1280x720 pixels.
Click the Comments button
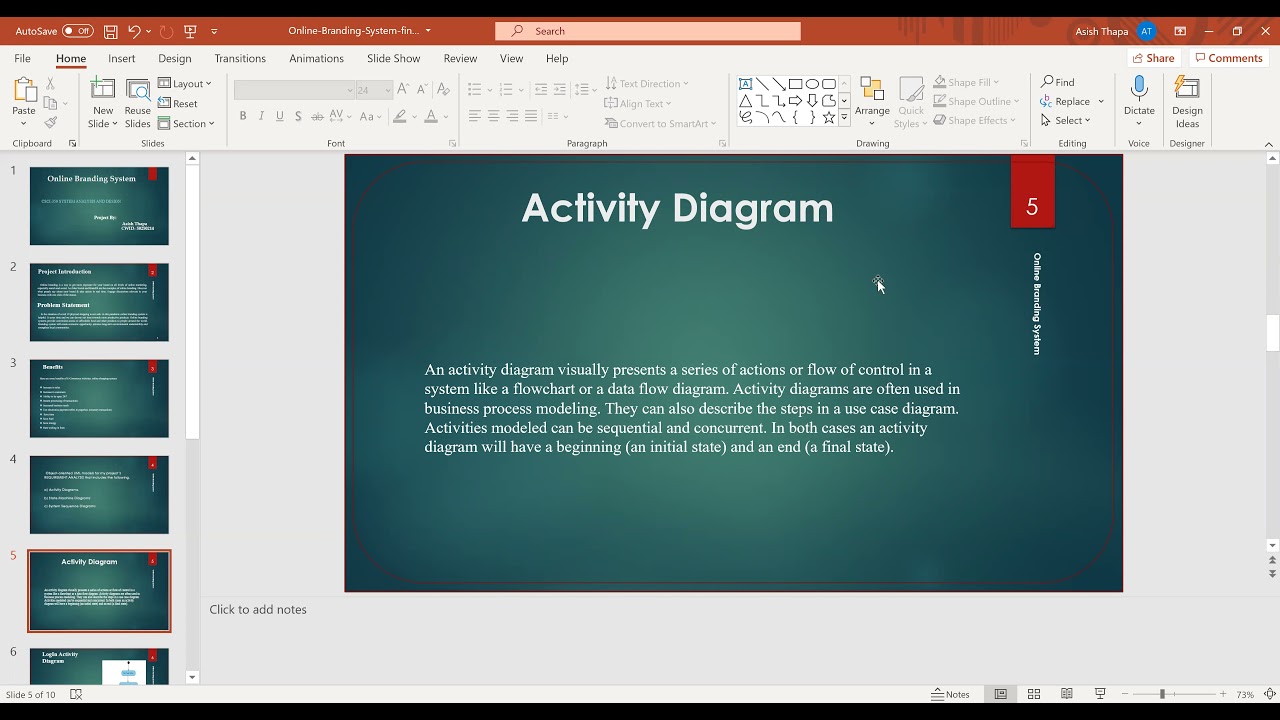pos(1229,58)
